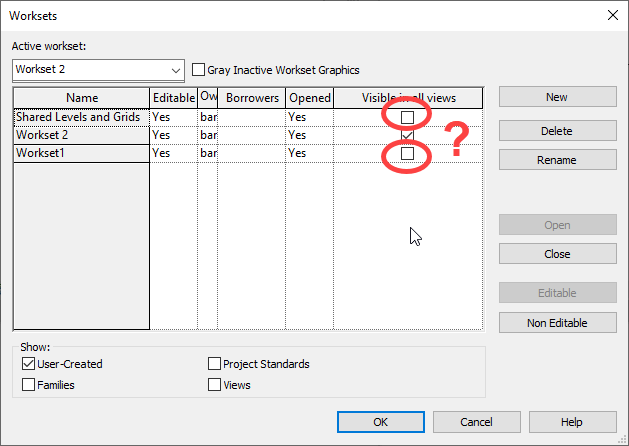Click Opened Yes cell for Workset1
The height and width of the screenshot is (446, 629).
pos(309,153)
